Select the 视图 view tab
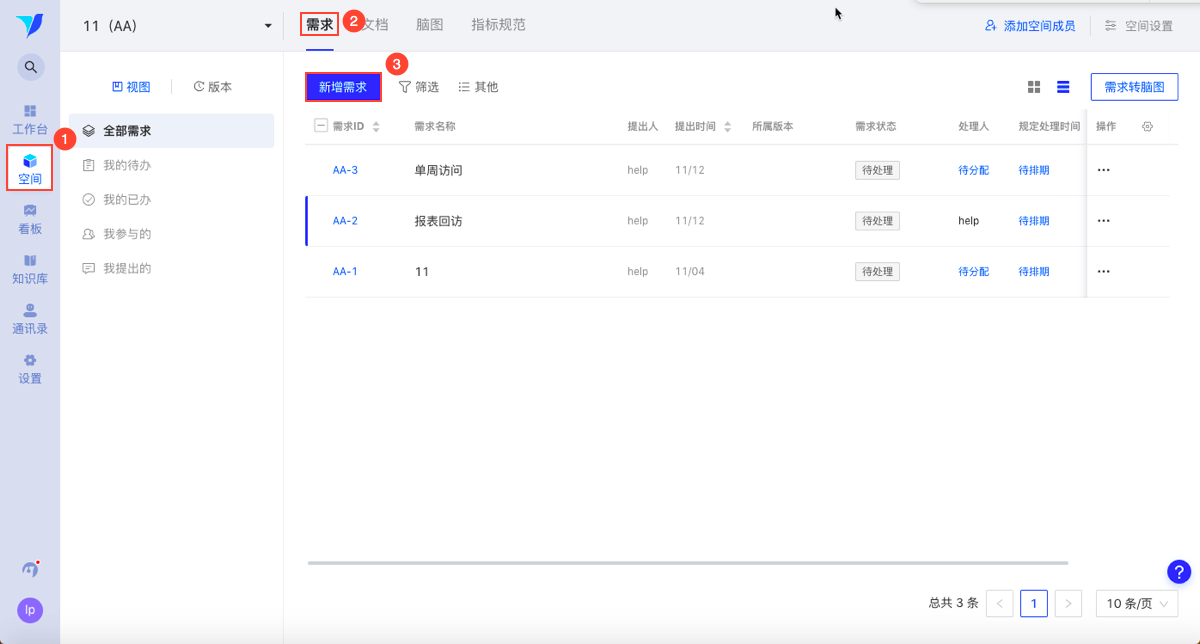Image resolution: width=1200 pixels, height=644 pixels. point(131,87)
